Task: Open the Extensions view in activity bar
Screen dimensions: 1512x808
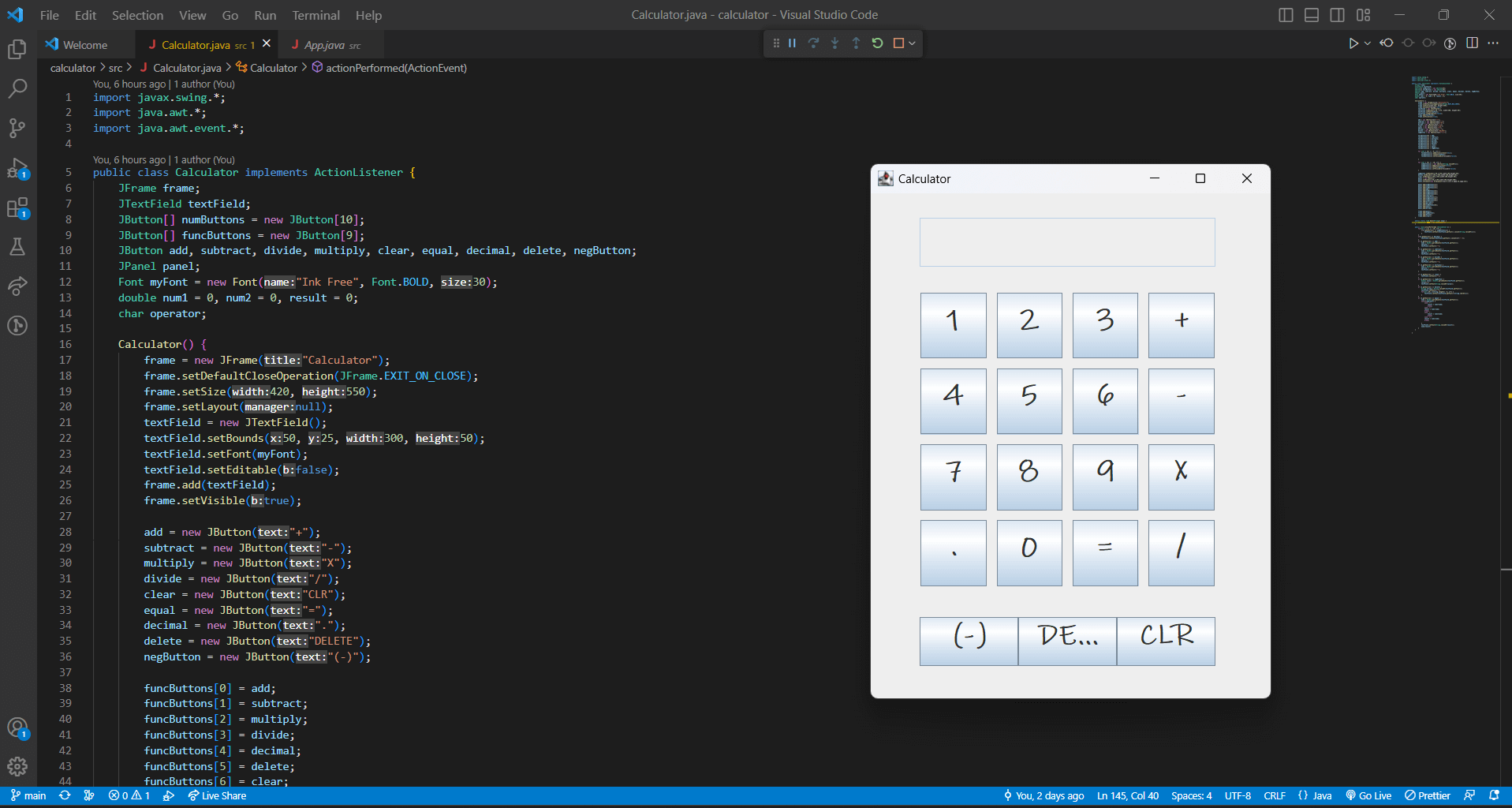Action: tap(17, 208)
